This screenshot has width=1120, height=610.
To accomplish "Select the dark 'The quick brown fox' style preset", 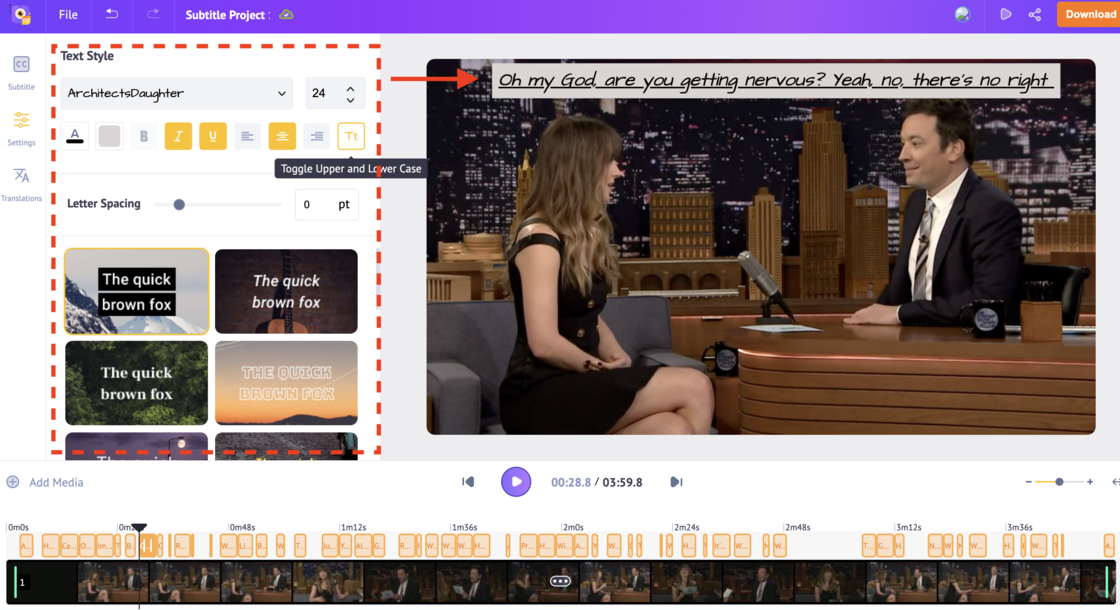I will [x=136, y=383].
